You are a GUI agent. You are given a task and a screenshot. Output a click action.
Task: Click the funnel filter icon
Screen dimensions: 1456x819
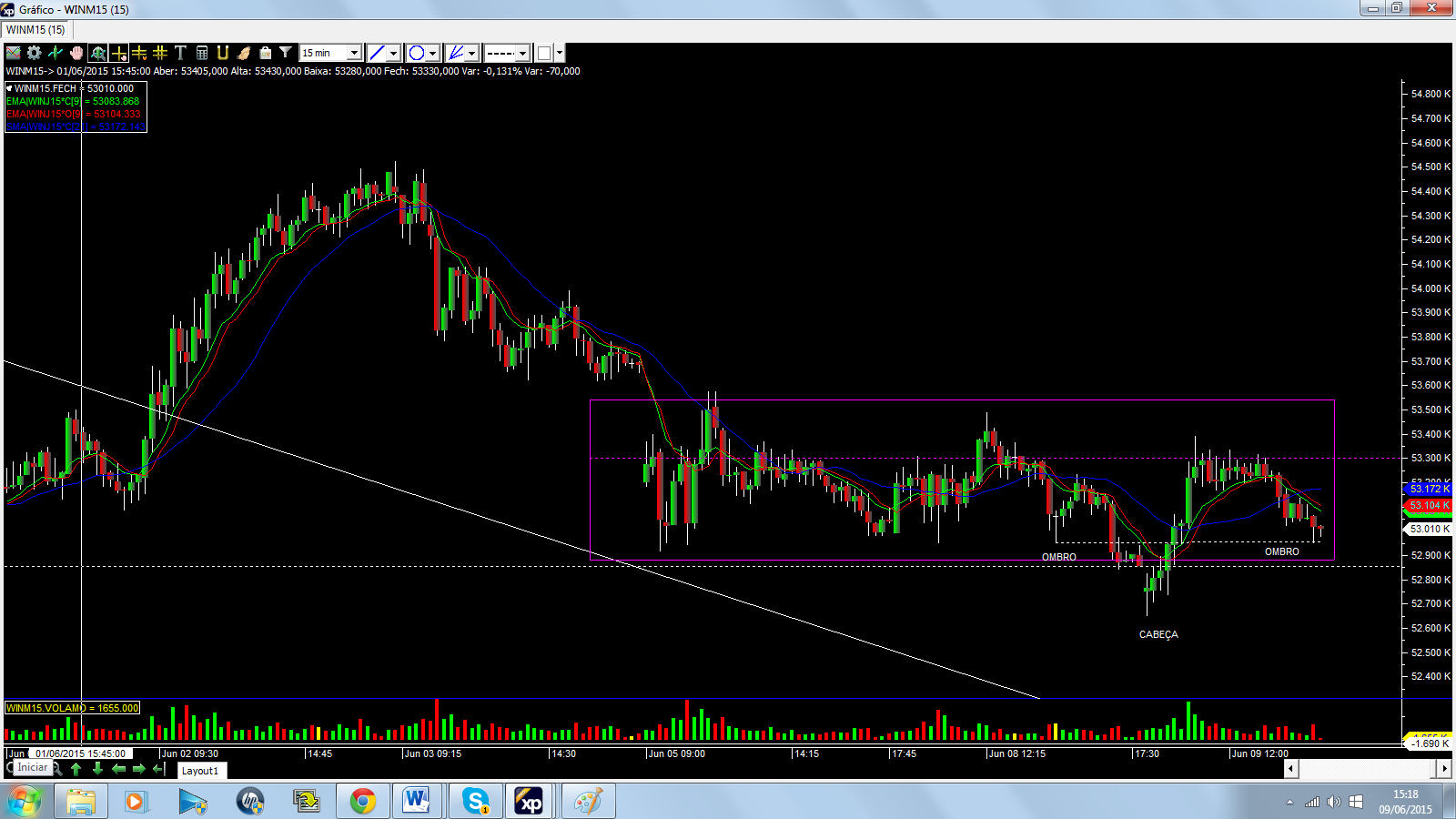(286, 52)
